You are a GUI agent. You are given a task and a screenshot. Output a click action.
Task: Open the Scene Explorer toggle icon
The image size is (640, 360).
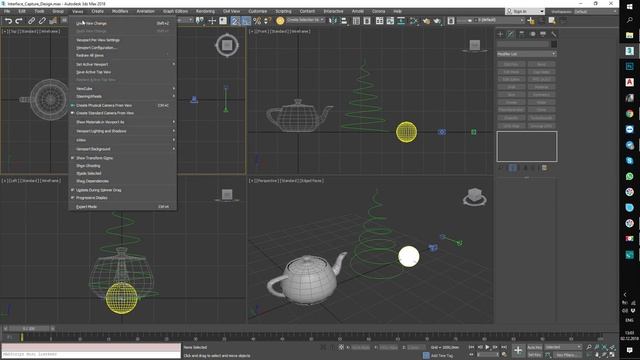(x=356, y=20)
